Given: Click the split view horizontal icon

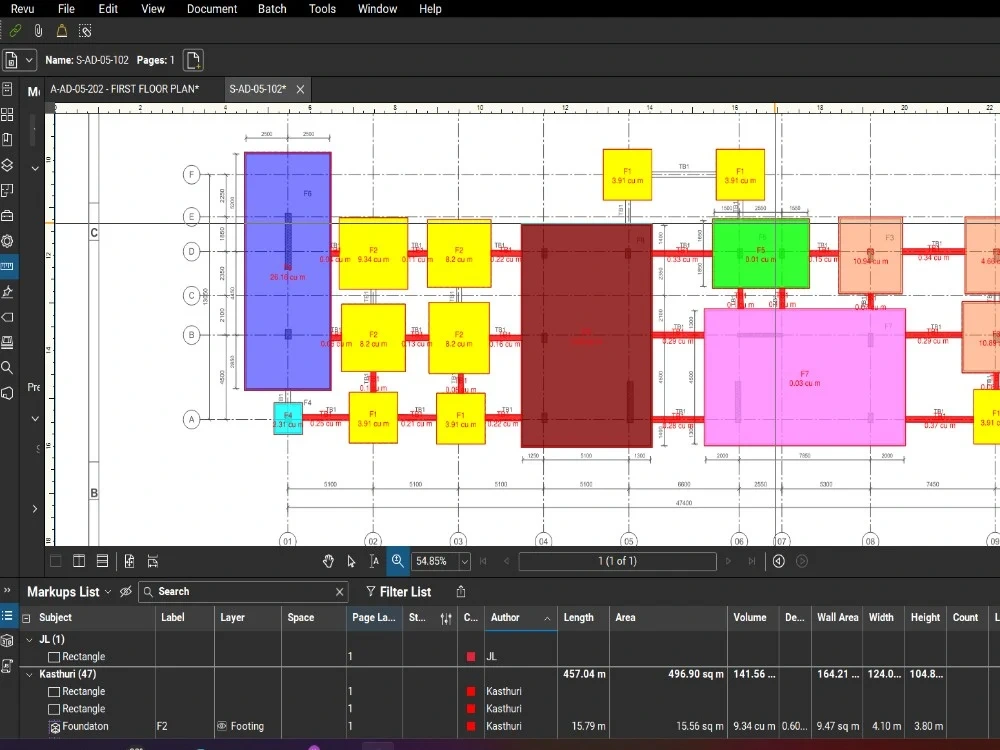Looking at the screenshot, I should click(x=102, y=561).
